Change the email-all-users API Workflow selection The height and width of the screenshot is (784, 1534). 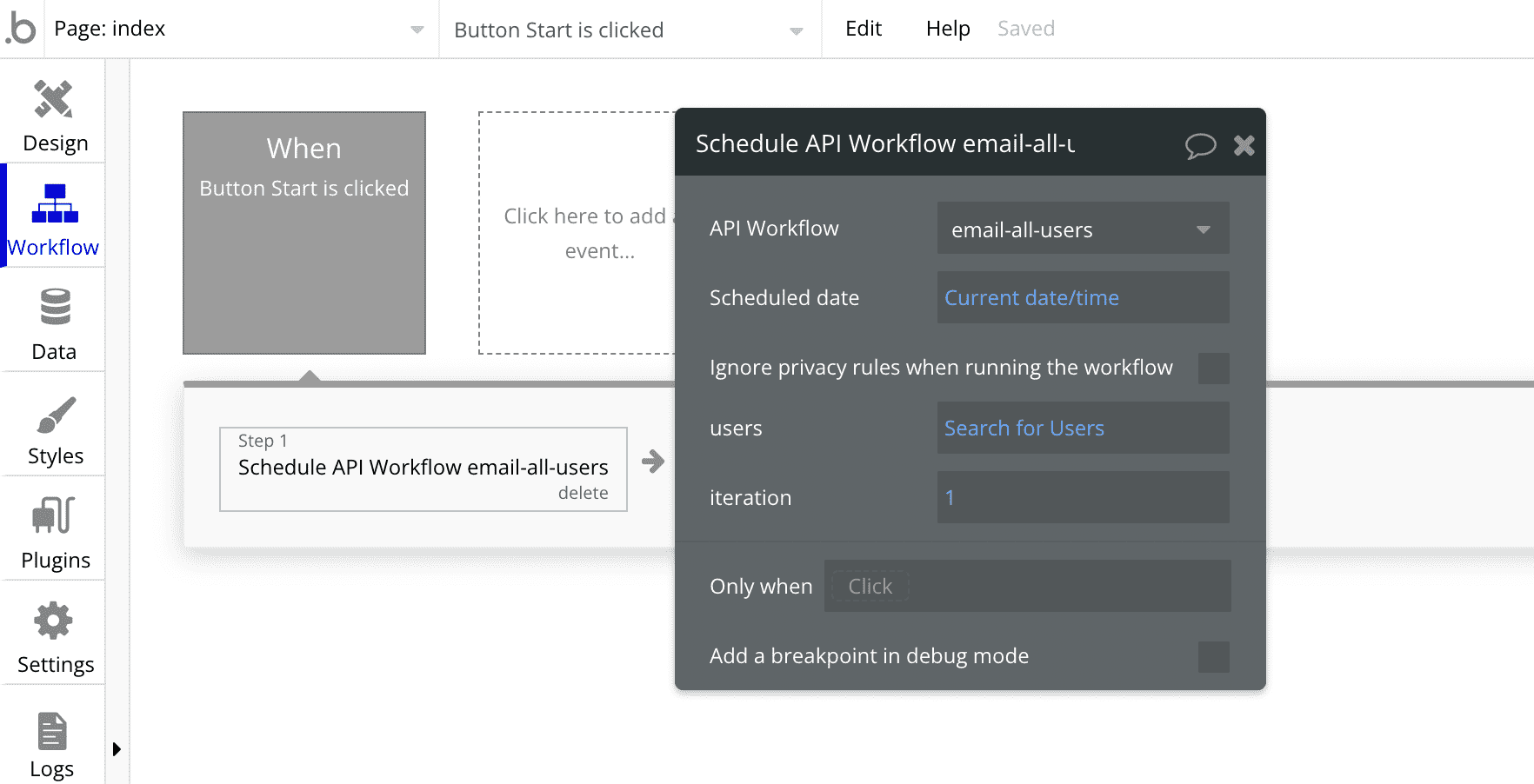(x=1083, y=229)
